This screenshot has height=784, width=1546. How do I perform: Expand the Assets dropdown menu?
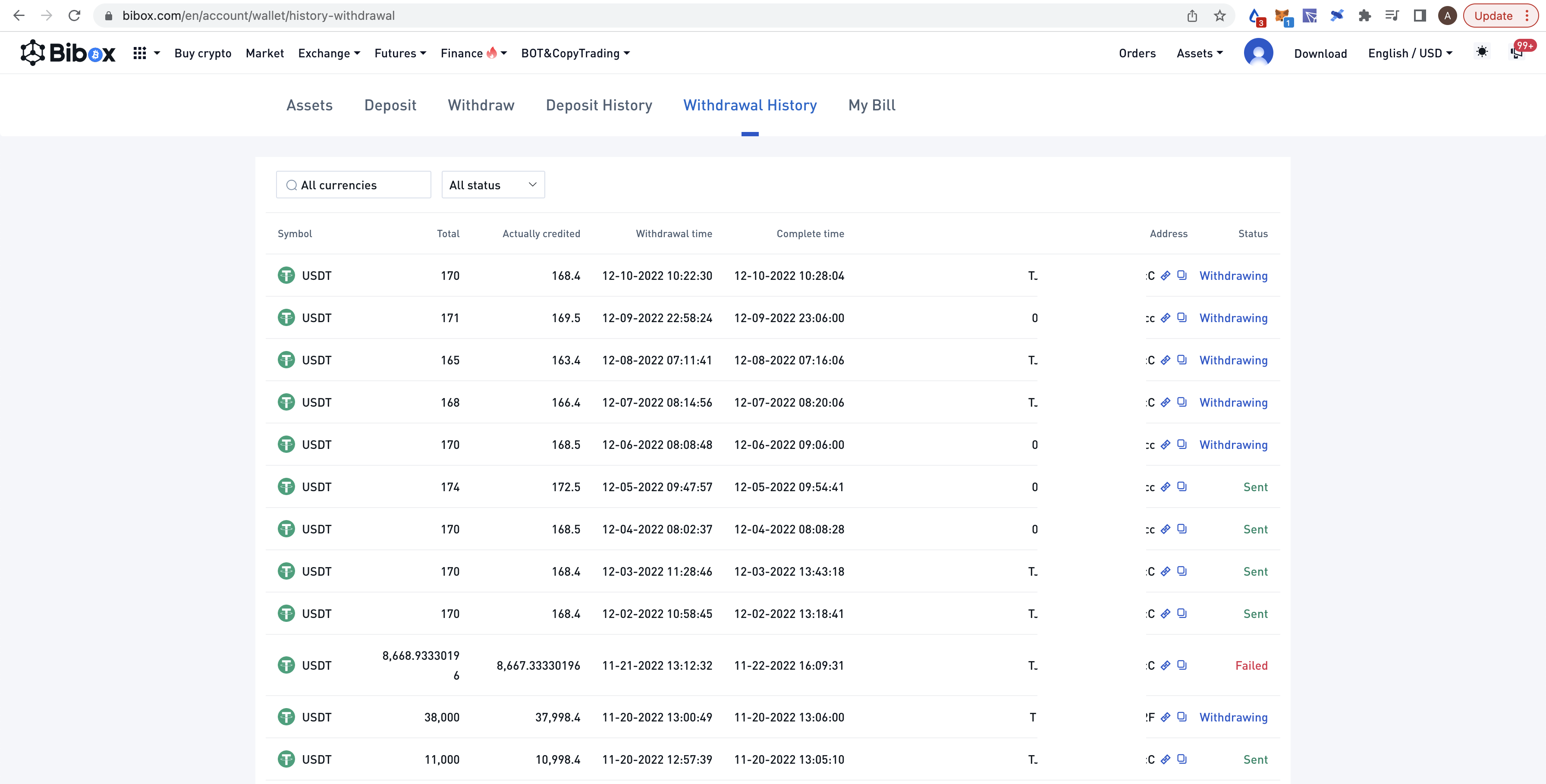[1198, 53]
